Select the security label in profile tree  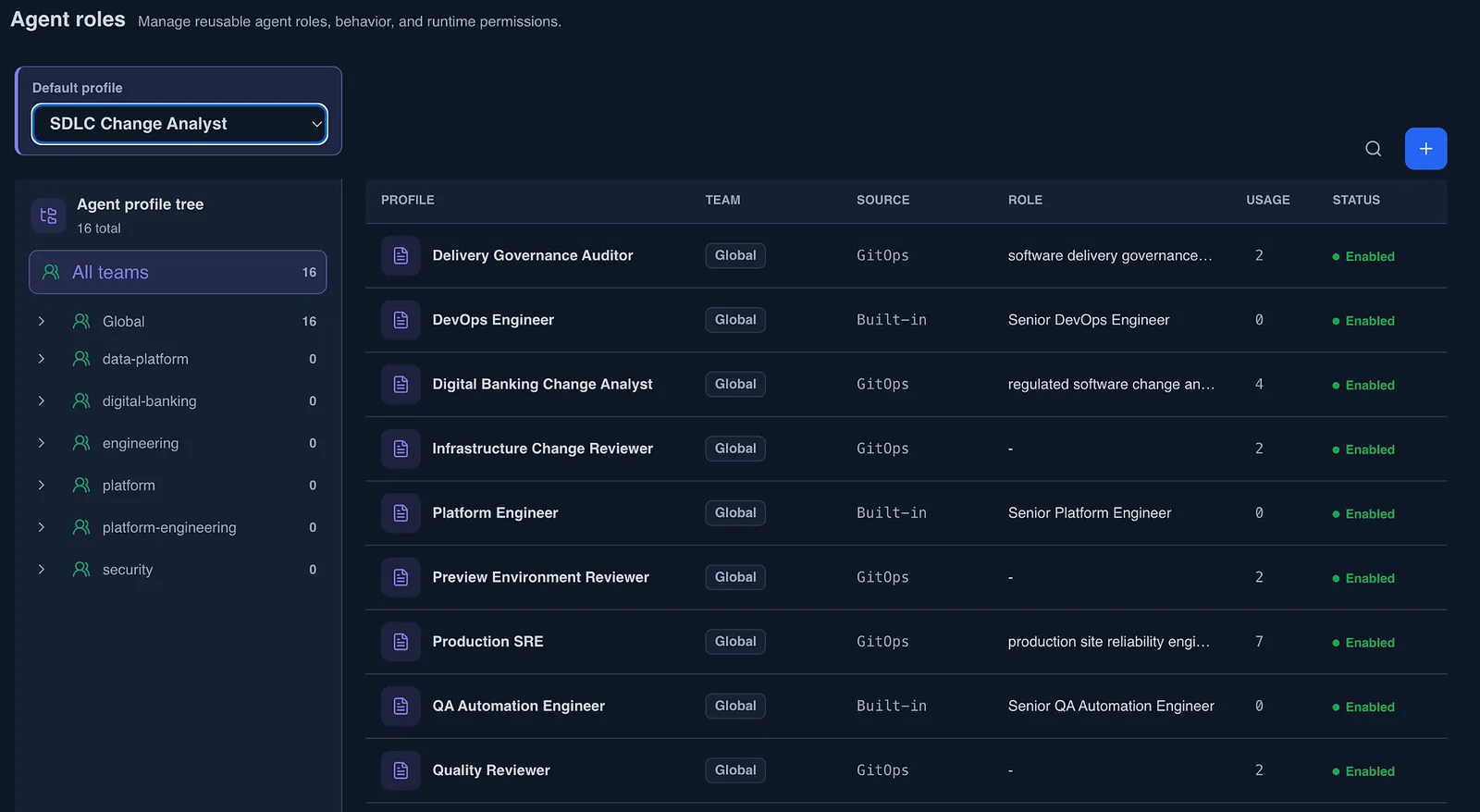(x=128, y=570)
